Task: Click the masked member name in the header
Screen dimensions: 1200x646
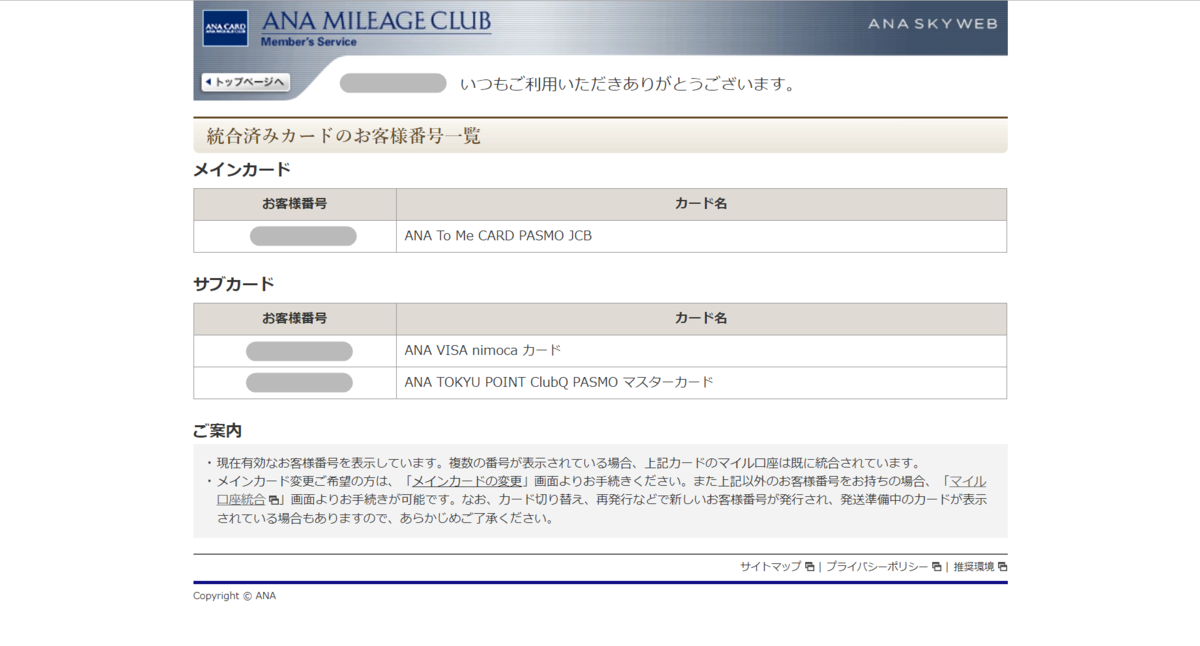Action: click(x=393, y=83)
